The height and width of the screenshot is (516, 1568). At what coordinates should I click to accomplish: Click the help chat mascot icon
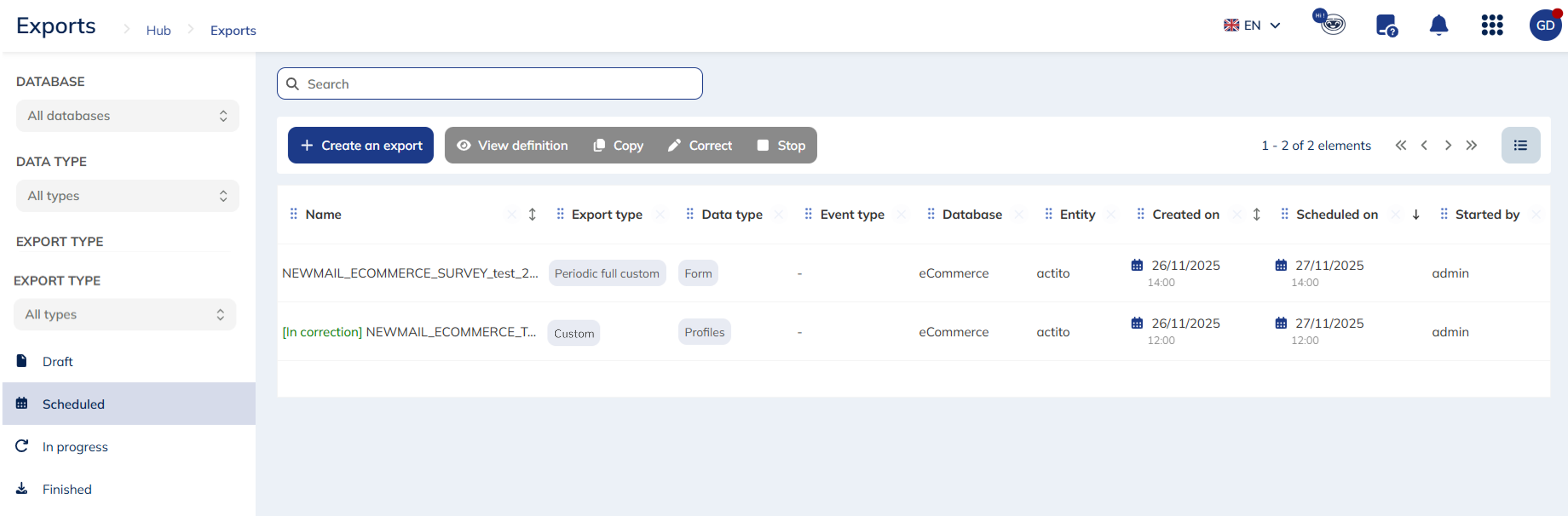[x=1331, y=24]
